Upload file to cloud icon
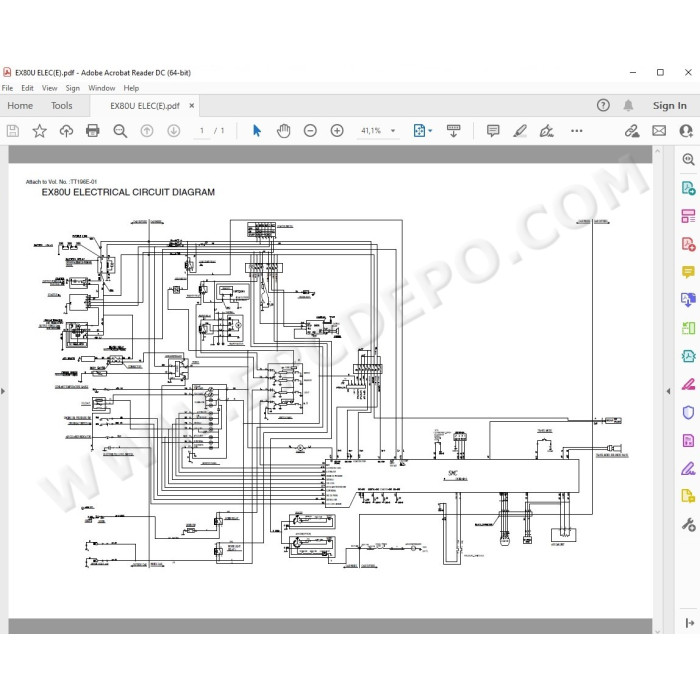Screen dimensions: 700x700 pyautogui.click(x=66, y=131)
